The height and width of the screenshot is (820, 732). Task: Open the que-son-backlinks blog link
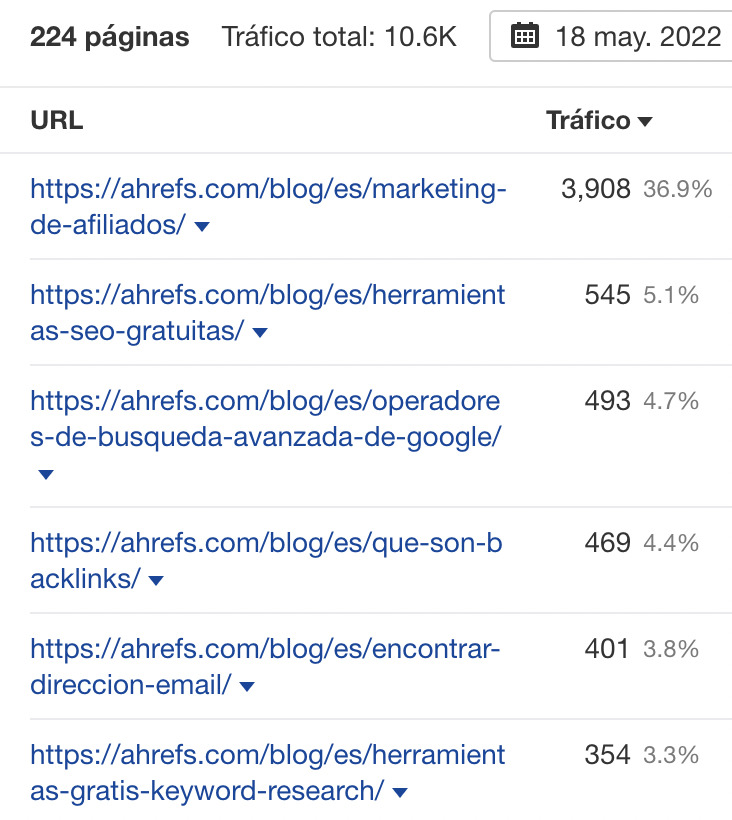[266, 561]
